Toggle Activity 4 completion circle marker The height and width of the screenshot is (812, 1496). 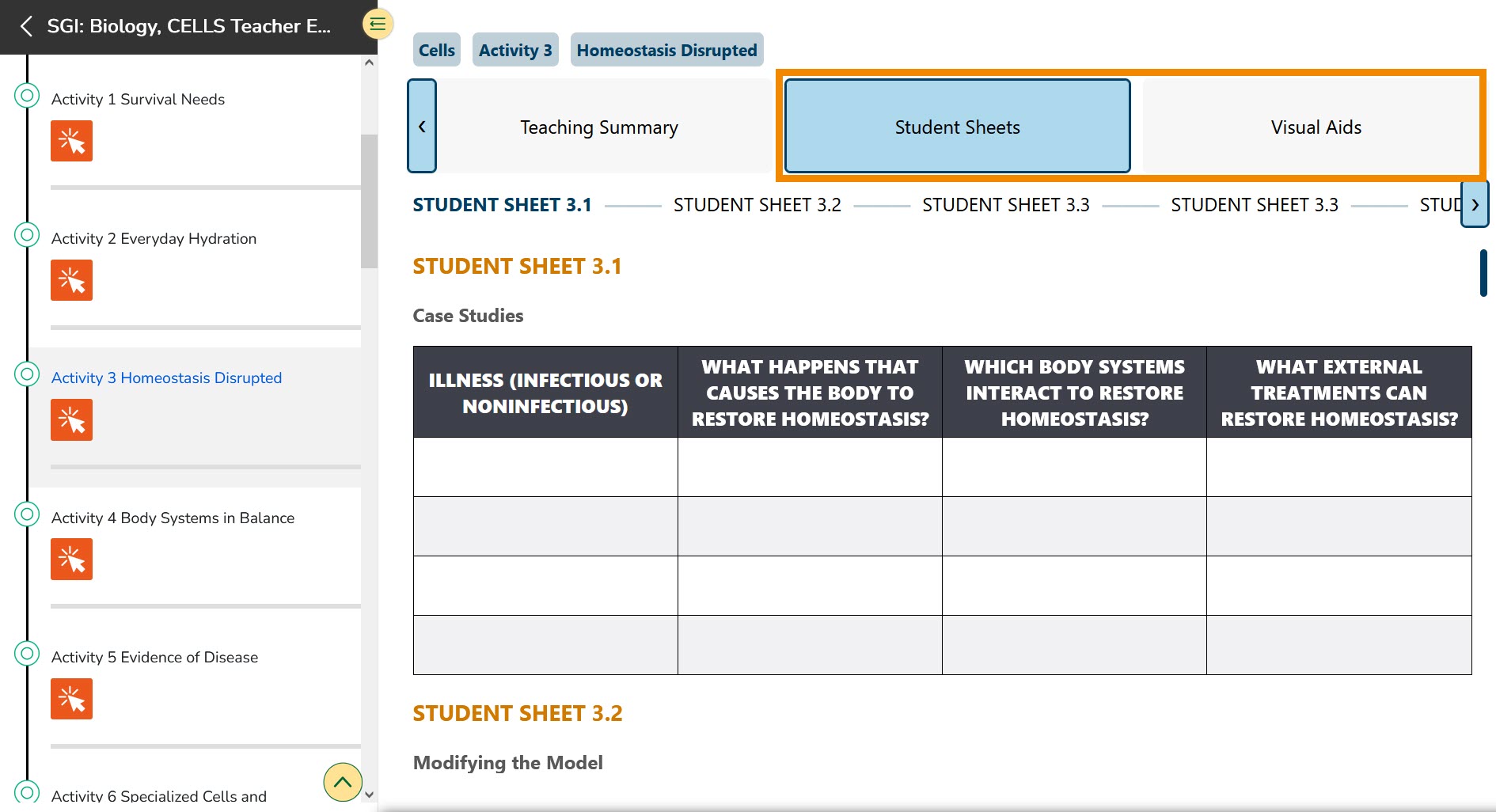27,514
